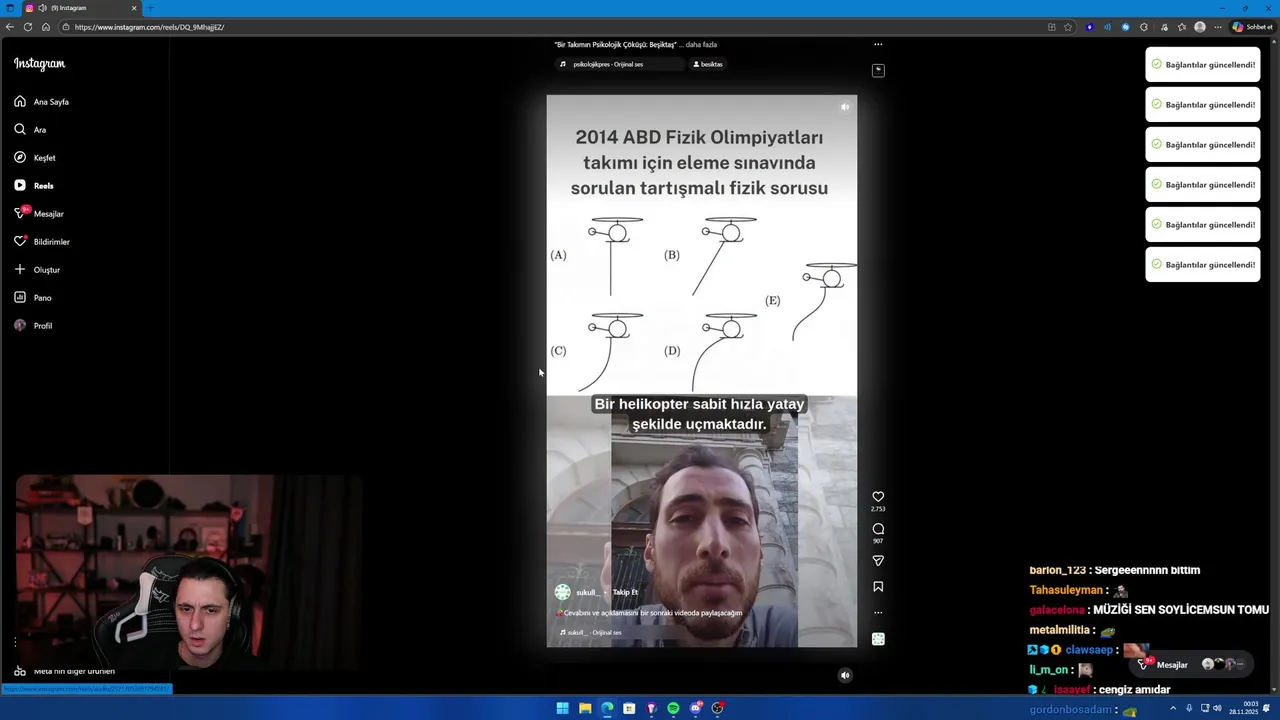
Task: Save the reel with bookmark icon
Action: click(878, 587)
